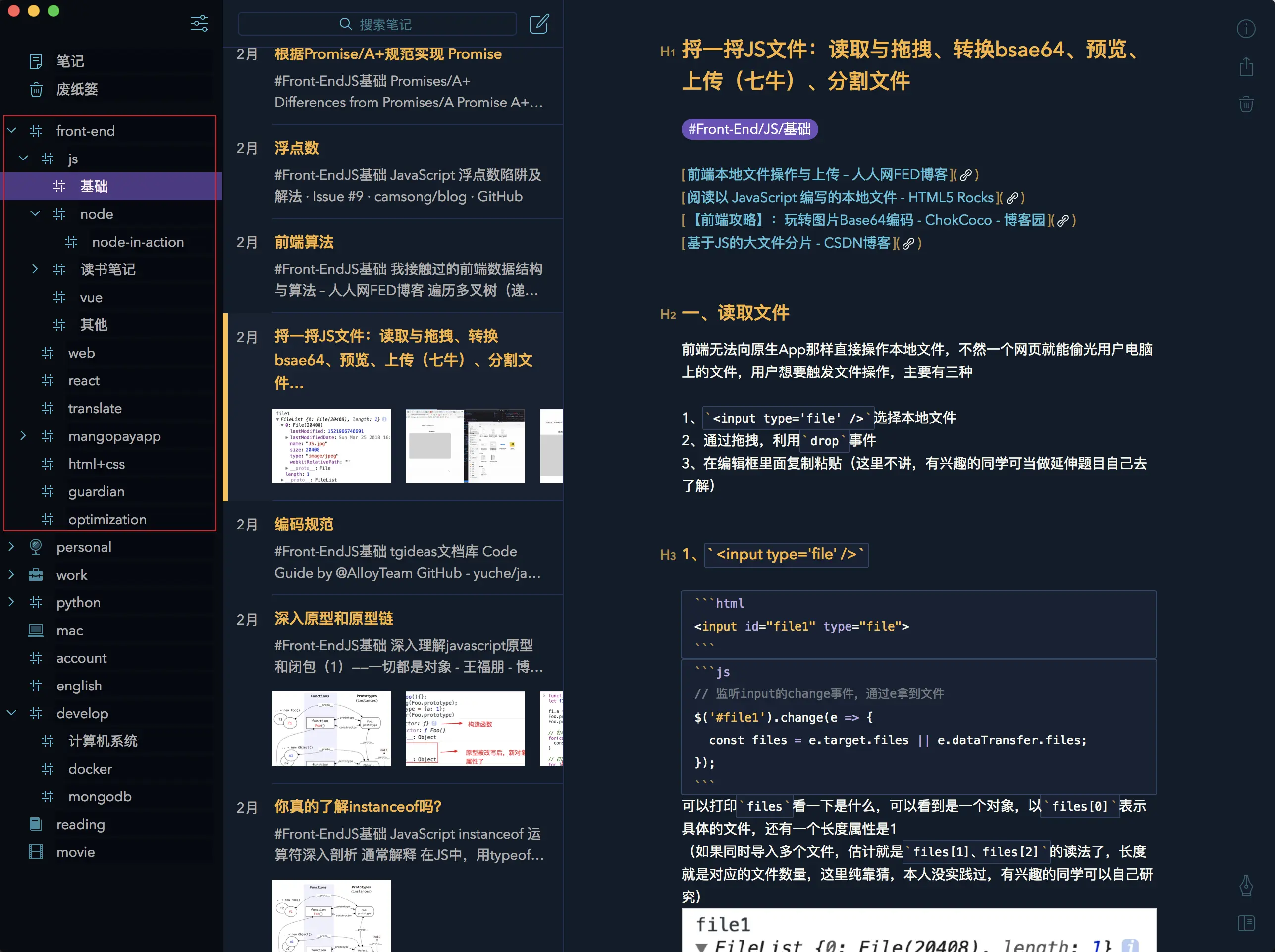The image size is (1275, 952).
Task: Collapse the front-end tag tree
Action: coord(11,131)
